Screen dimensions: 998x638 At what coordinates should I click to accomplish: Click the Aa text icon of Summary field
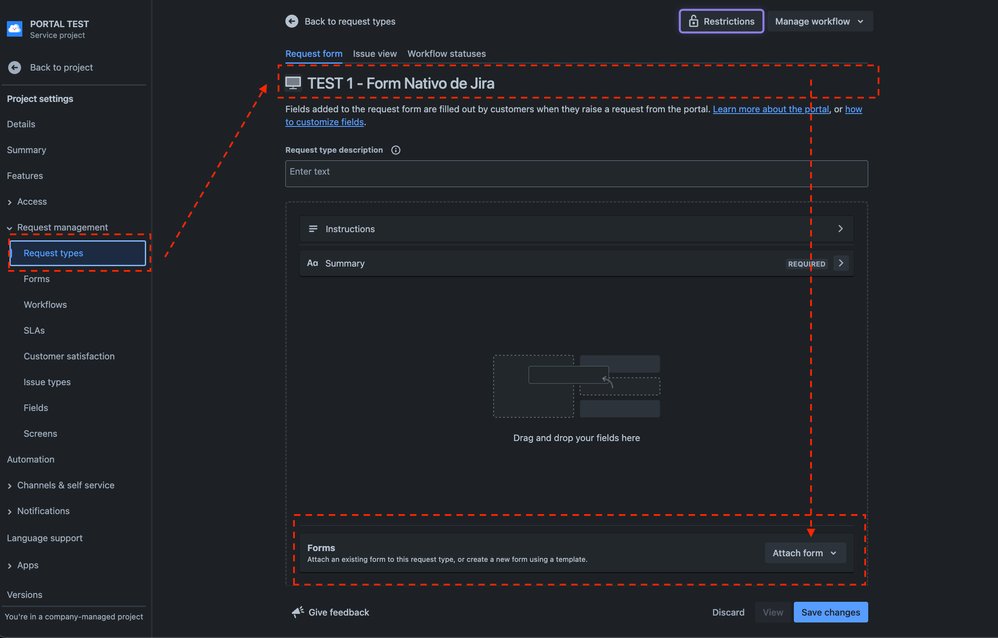point(313,263)
